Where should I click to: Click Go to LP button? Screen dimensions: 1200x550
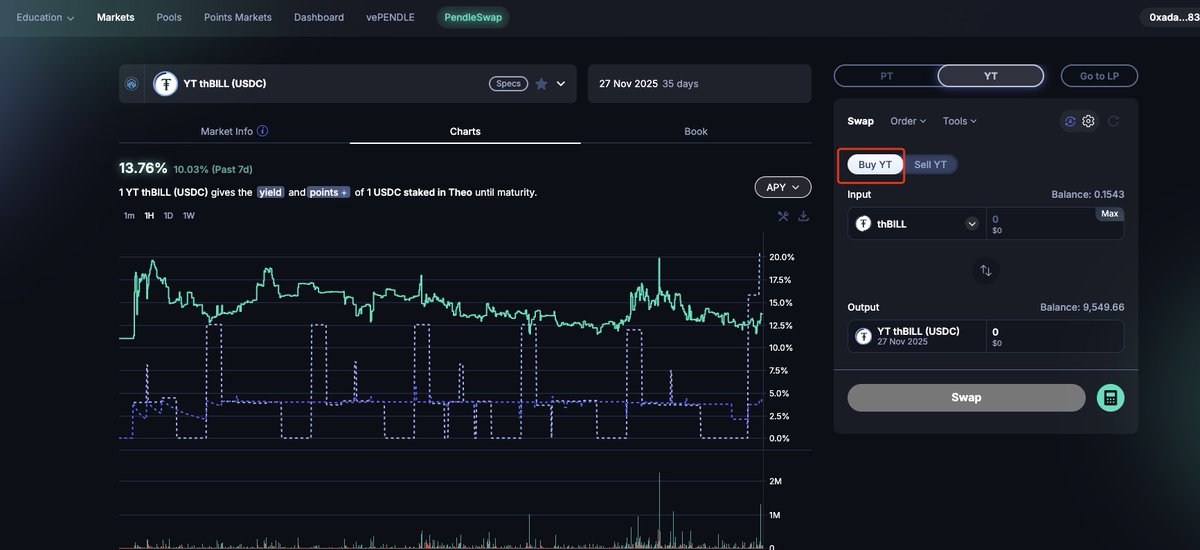pos(1099,76)
